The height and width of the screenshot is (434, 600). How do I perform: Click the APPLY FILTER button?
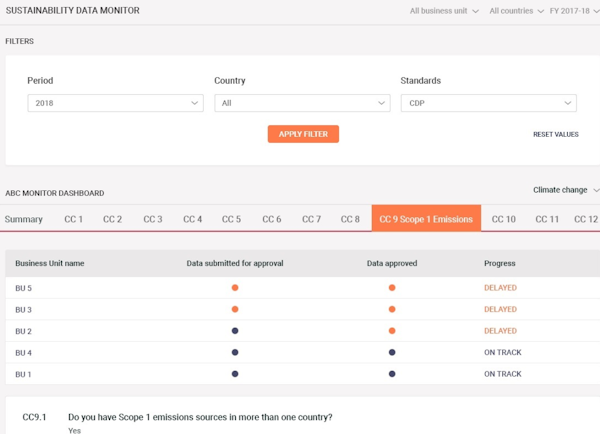click(303, 134)
